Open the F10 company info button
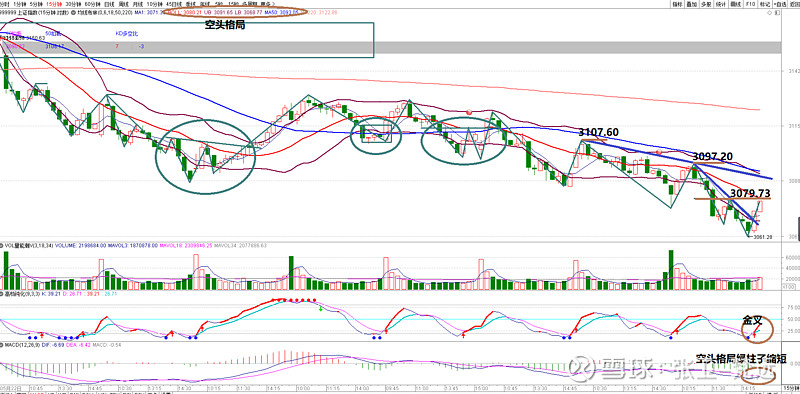800x394 pixels. tap(750, 4)
